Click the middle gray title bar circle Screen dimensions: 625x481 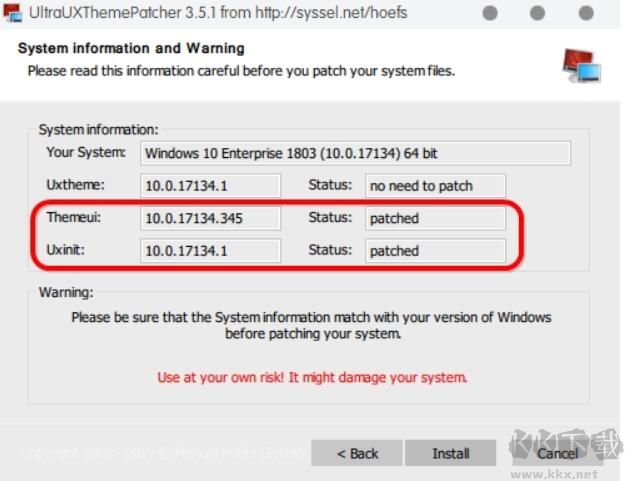538,14
